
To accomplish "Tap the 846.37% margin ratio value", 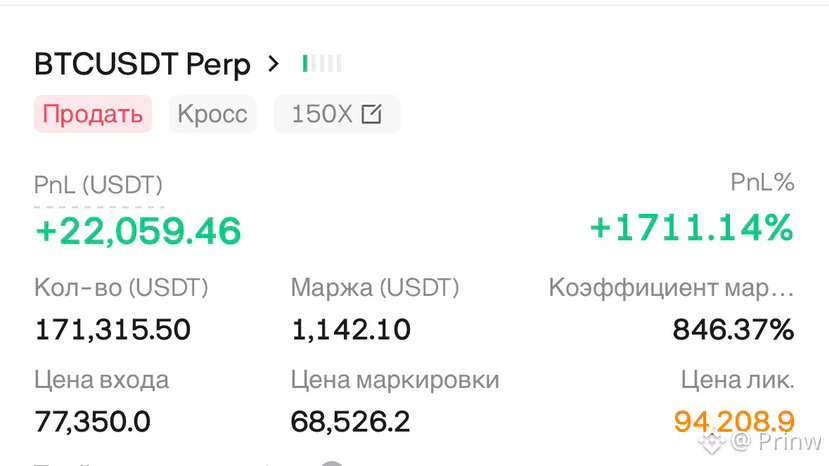I will (733, 330).
